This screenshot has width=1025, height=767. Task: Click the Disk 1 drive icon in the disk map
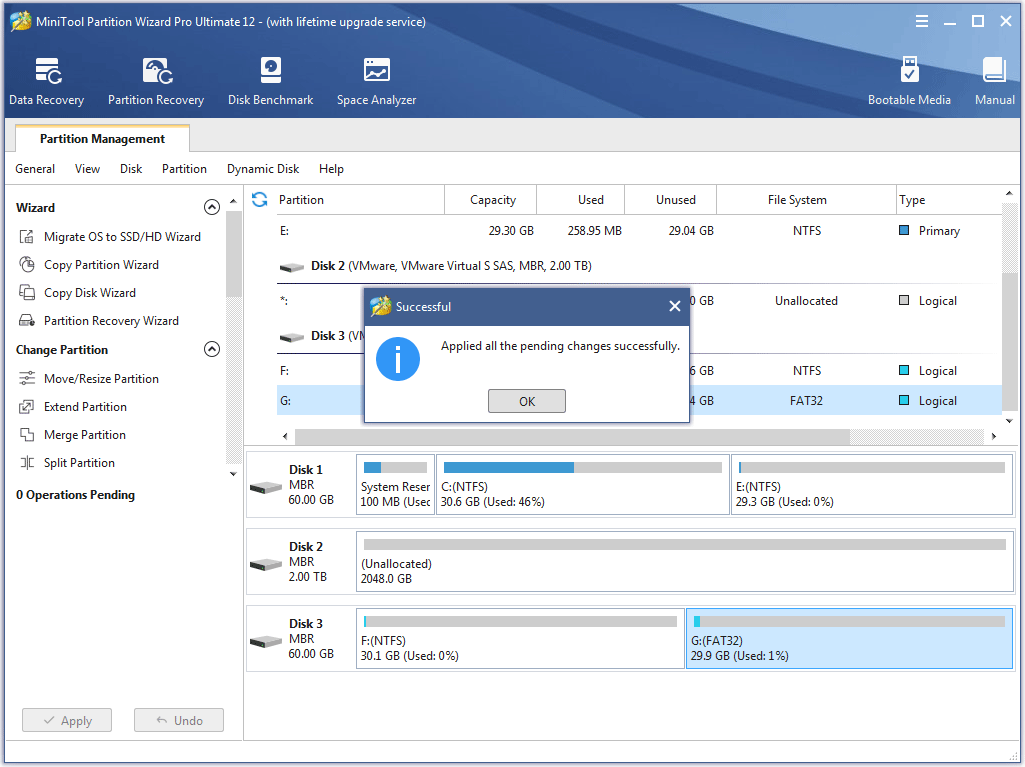[x=265, y=487]
